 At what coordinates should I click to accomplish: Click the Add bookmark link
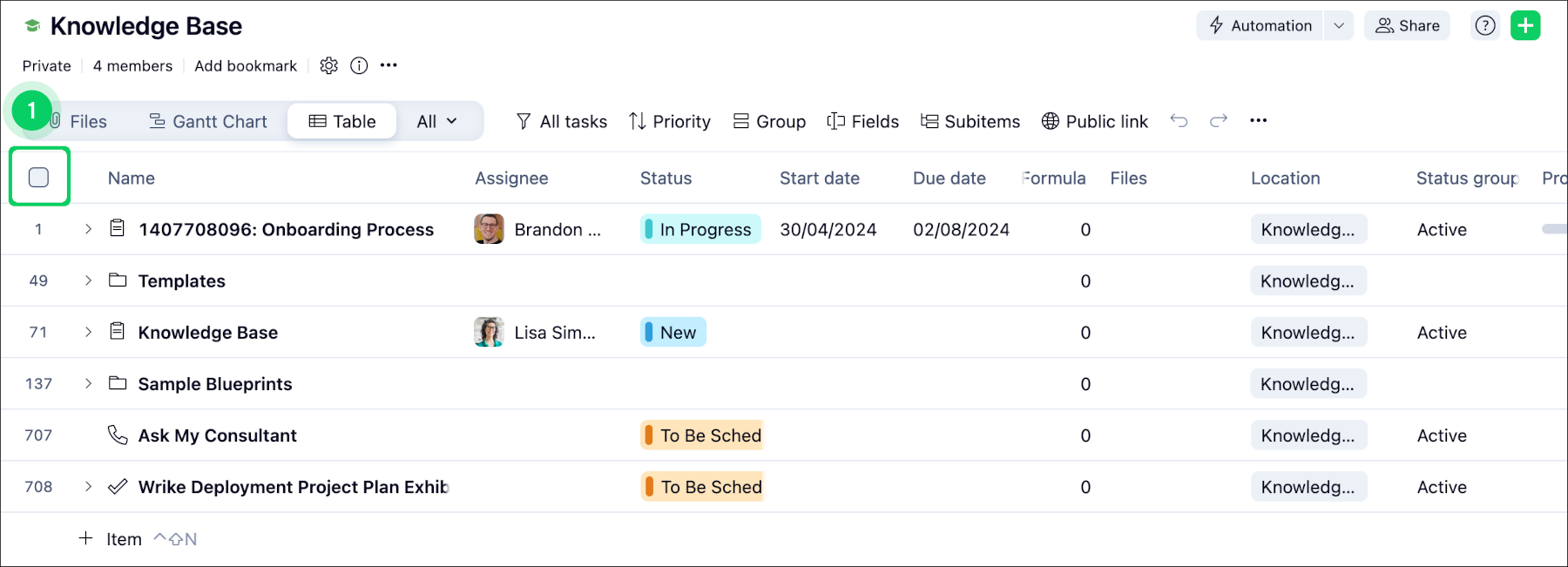pyautogui.click(x=246, y=66)
